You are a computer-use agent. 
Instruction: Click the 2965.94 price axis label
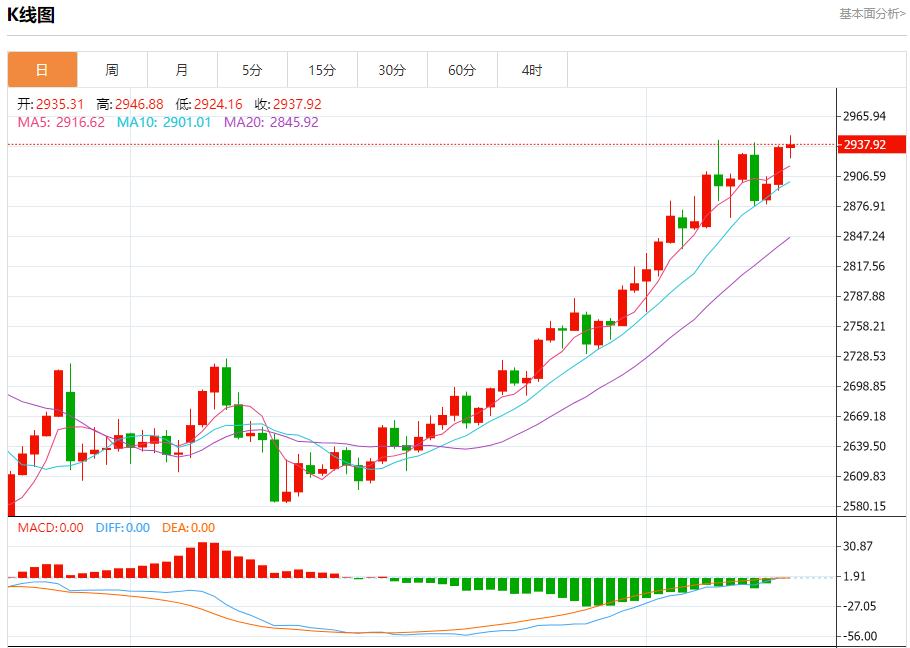tap(864, 116)
